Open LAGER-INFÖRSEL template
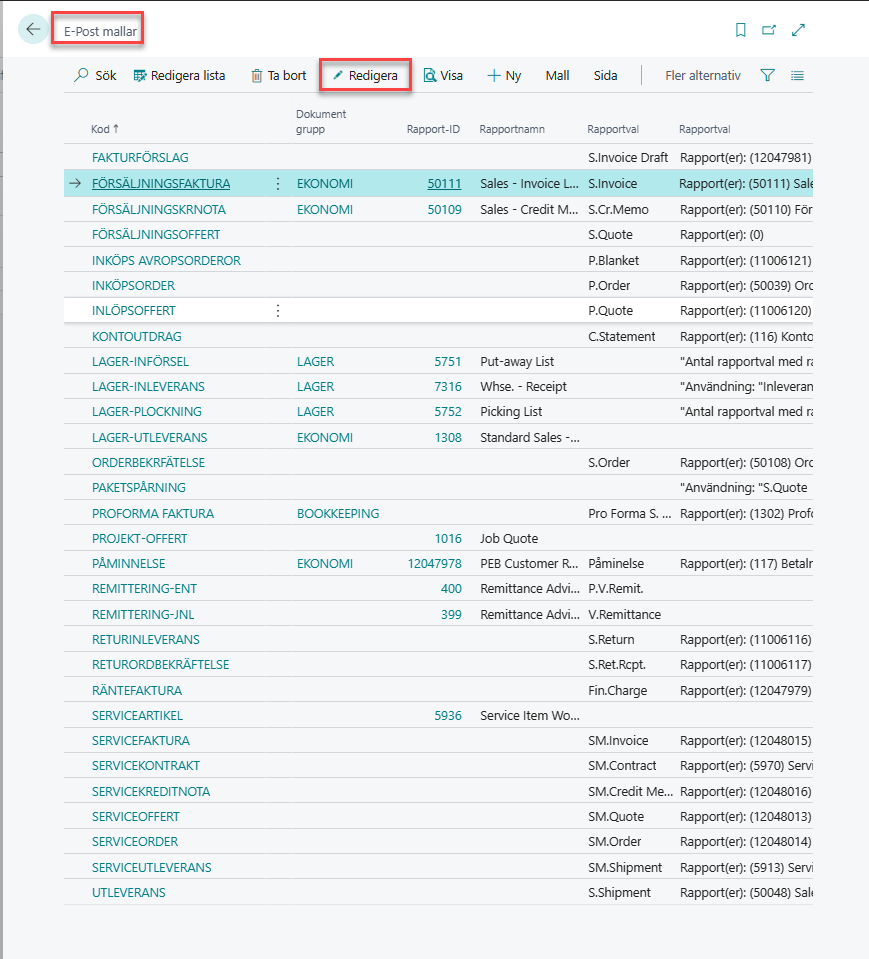The width and height of the screenshot is (869, 959). 141,361
